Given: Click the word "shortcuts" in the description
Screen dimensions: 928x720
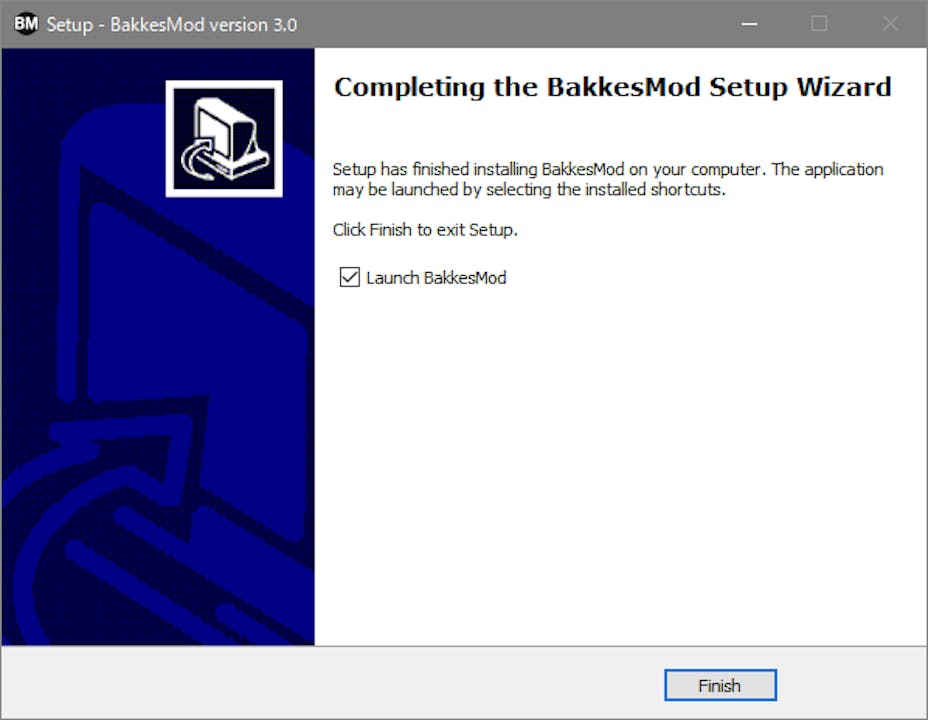Looking at the screenshot, I should click(x=687, y=190).
